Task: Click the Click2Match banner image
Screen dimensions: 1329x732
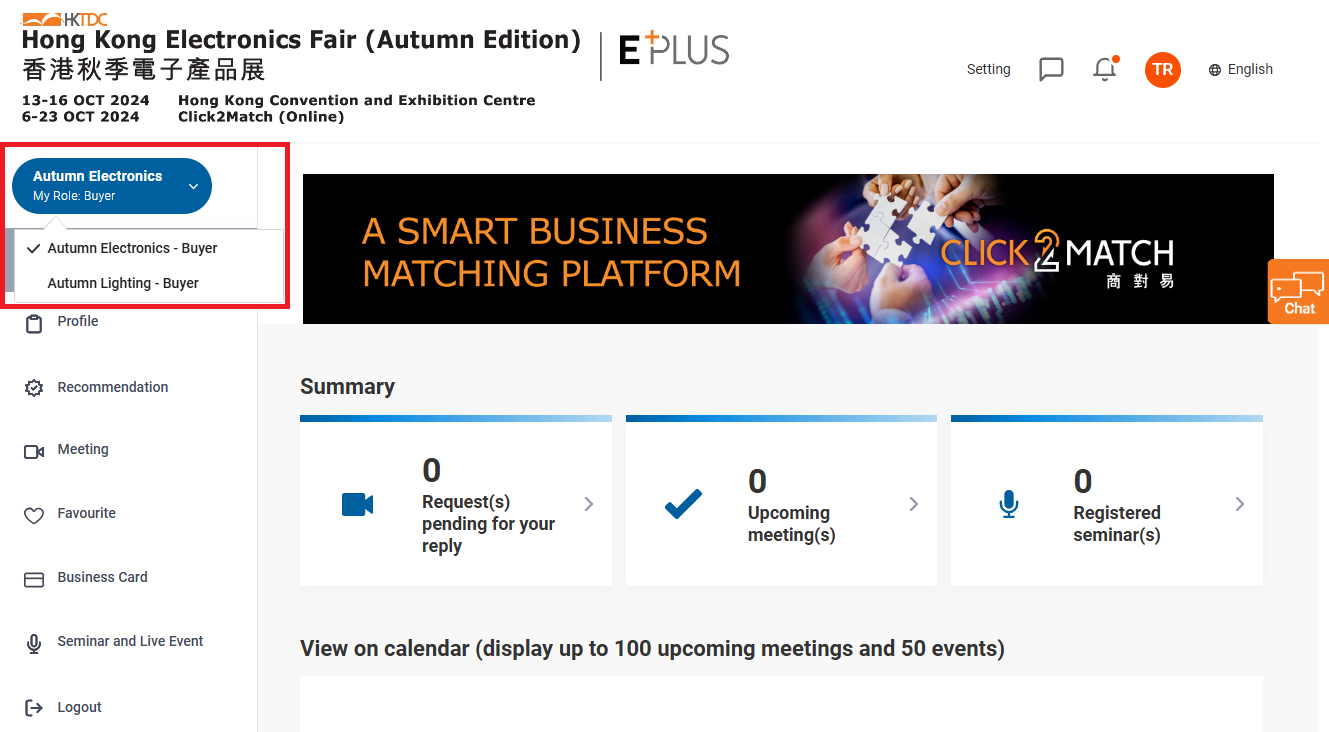Action: pos(788,249)
